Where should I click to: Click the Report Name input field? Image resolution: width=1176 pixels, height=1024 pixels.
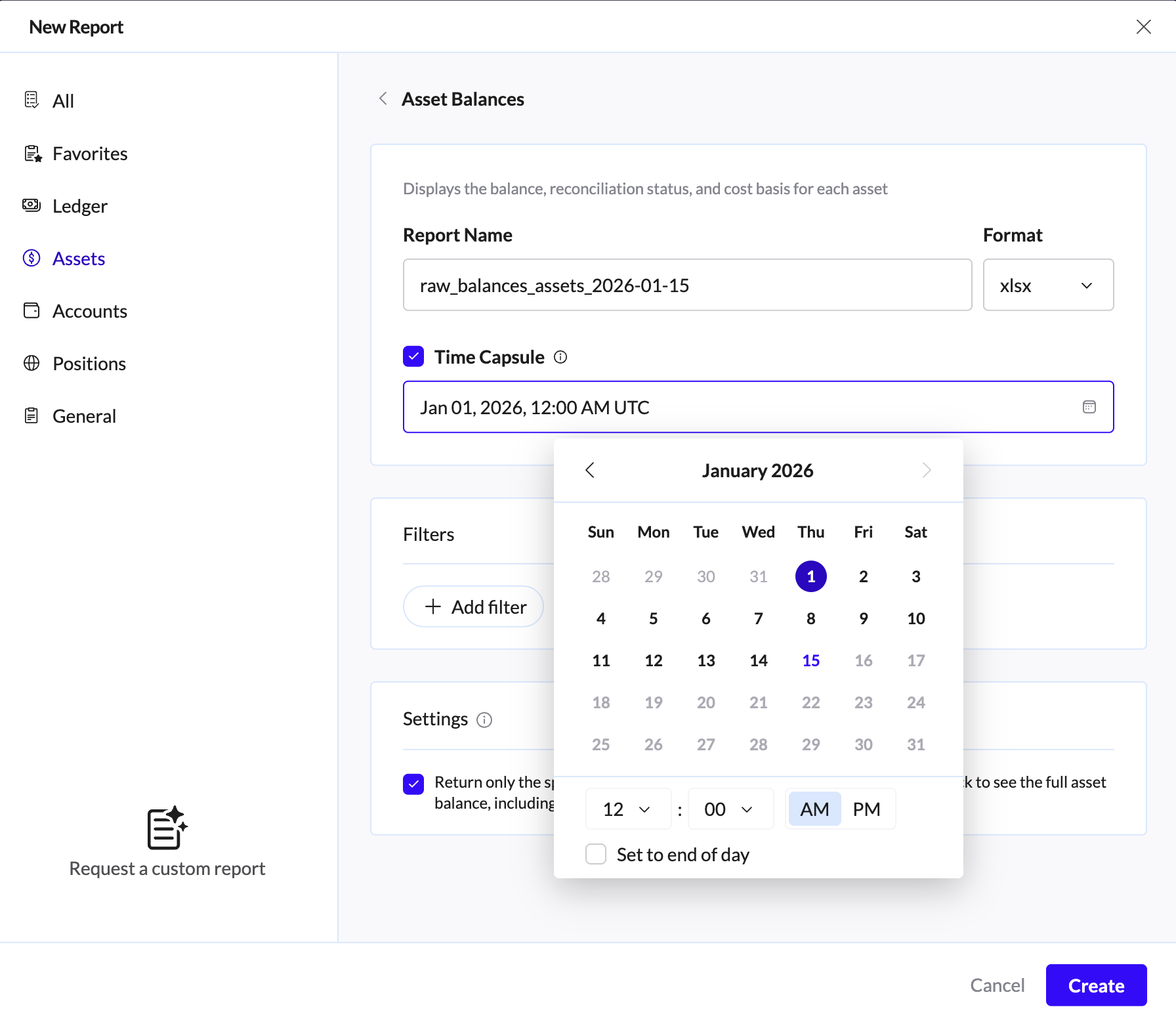[686, 285]
